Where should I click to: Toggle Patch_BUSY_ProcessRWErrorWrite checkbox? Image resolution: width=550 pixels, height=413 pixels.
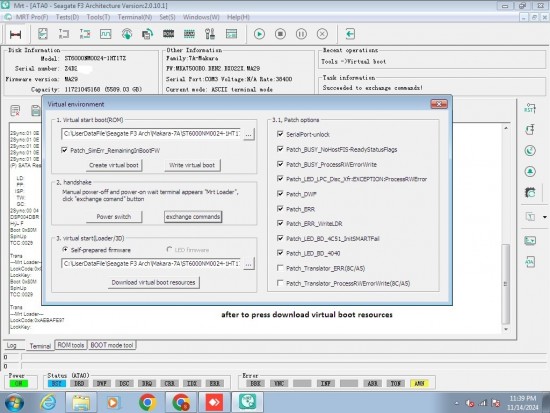[x=280, y=164]
